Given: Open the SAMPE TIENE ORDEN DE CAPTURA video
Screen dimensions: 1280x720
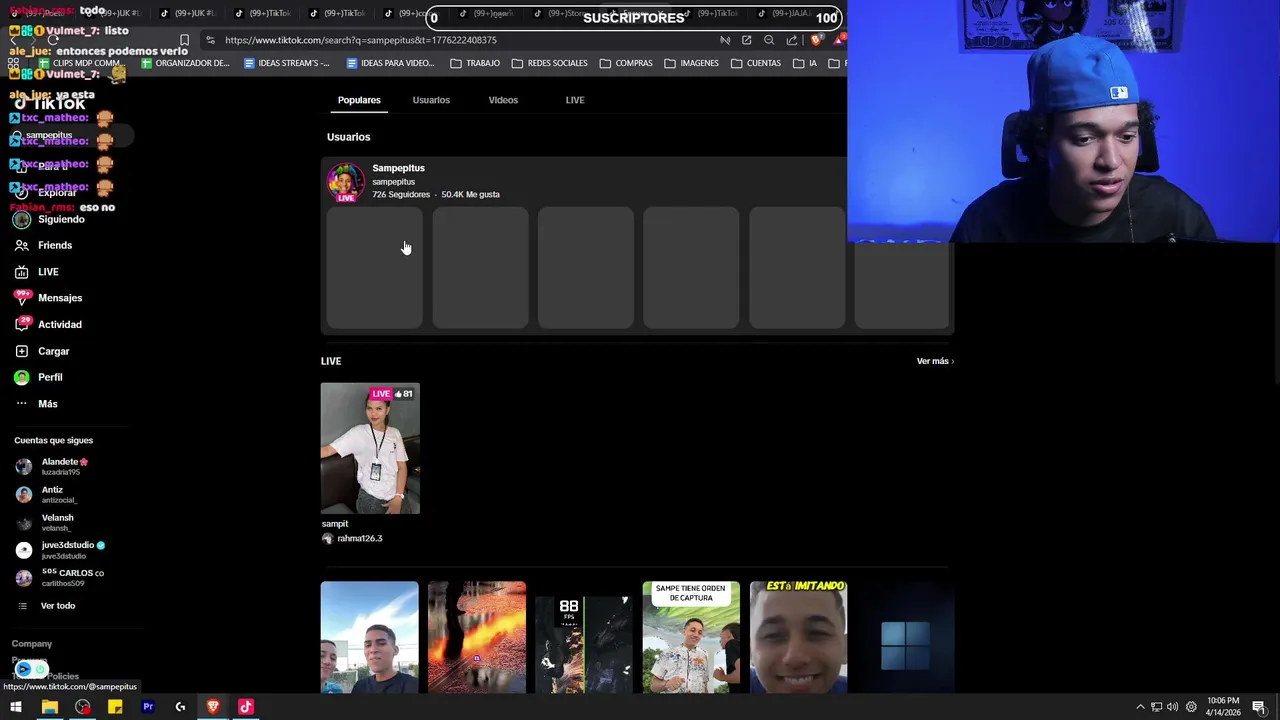Looking at the screenshot, I should click(x=691, y=637).
